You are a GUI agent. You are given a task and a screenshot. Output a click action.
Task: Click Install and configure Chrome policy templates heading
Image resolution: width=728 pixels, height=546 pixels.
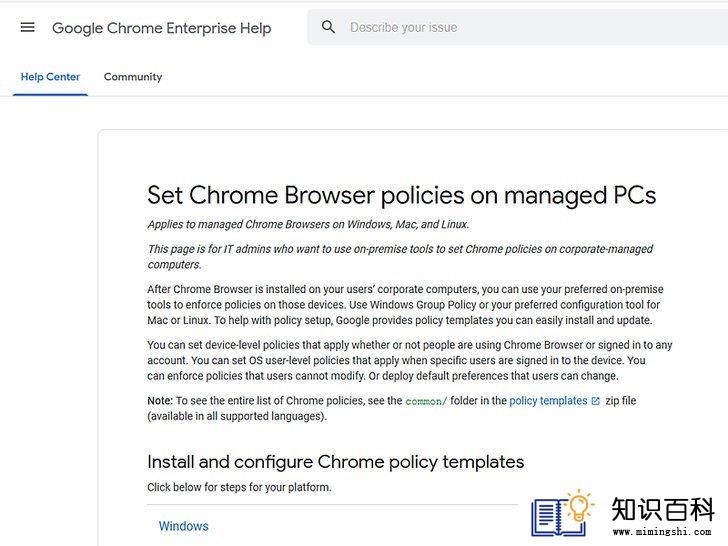(336, 462)
